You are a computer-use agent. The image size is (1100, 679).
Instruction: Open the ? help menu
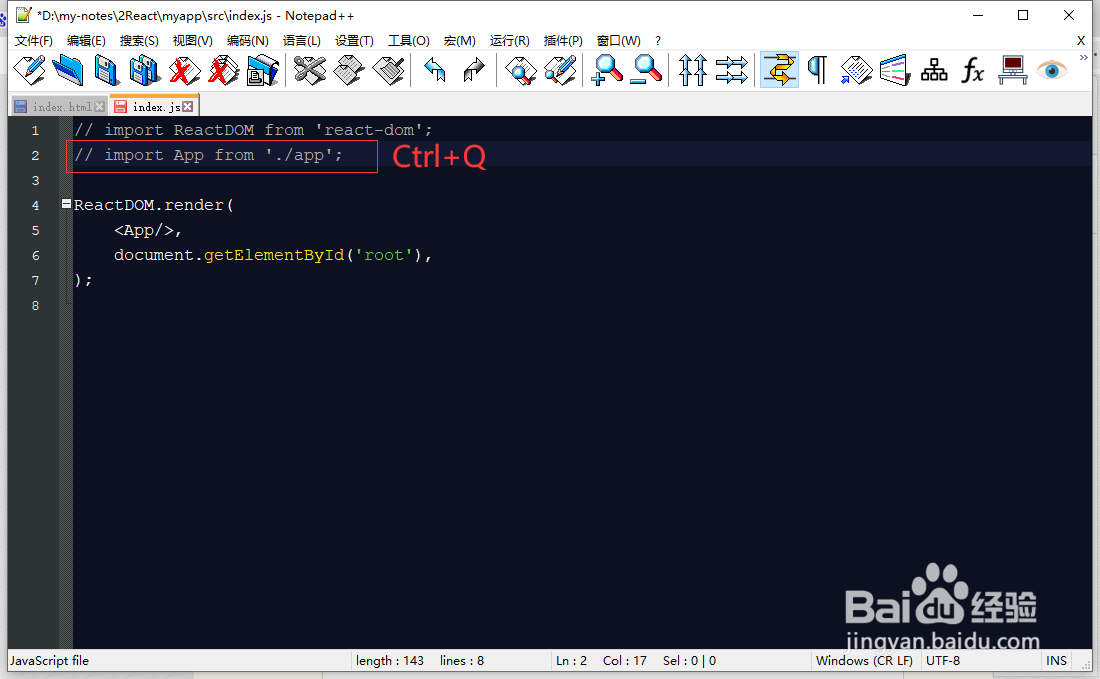(657, 41)
